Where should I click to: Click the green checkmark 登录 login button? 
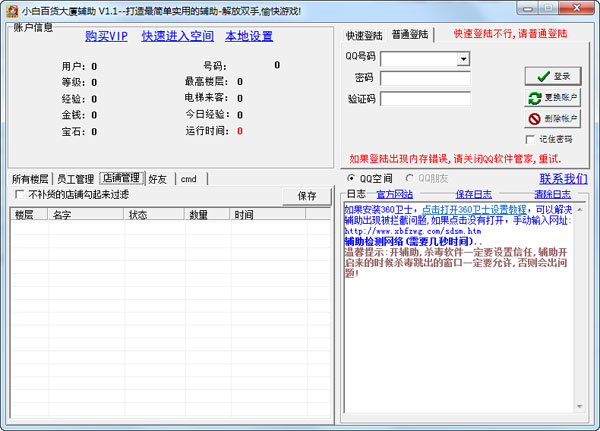pyautogui.click(x=553, y=76)
